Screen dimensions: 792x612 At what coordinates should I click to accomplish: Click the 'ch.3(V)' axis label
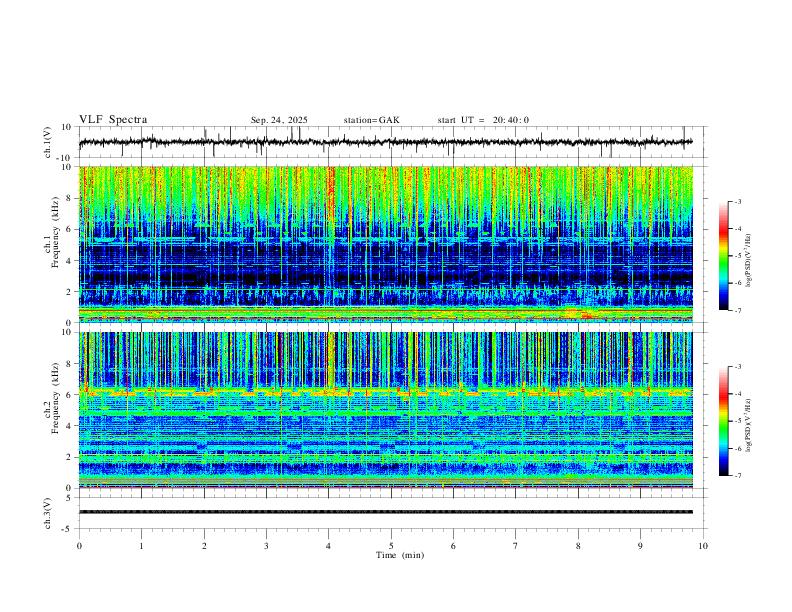[48, 513]
